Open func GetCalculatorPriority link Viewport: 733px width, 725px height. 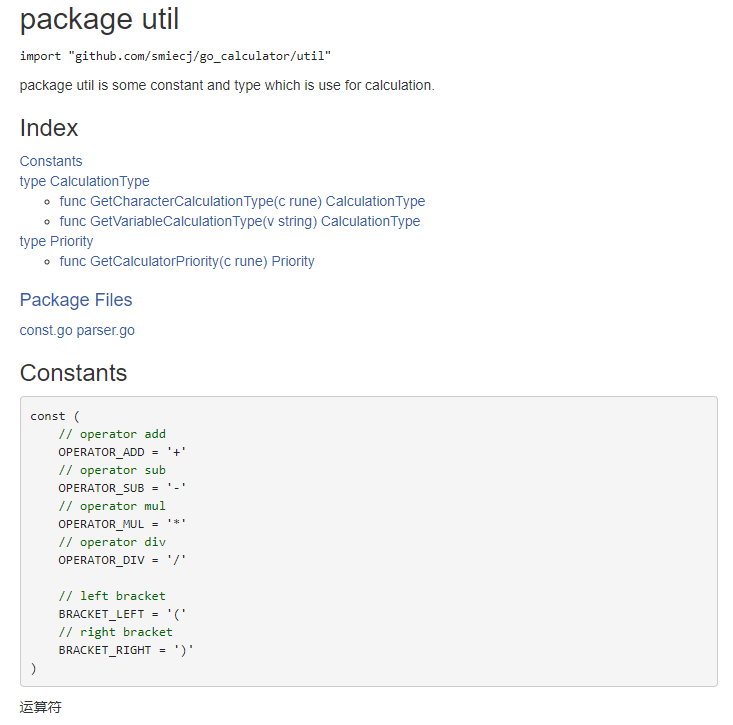coord(187,261)
